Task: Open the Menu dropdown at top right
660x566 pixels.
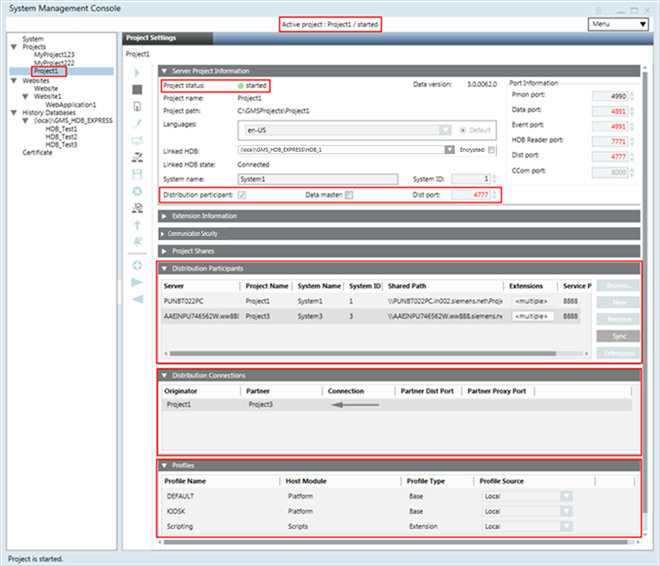Action: (x=617, y=23)
